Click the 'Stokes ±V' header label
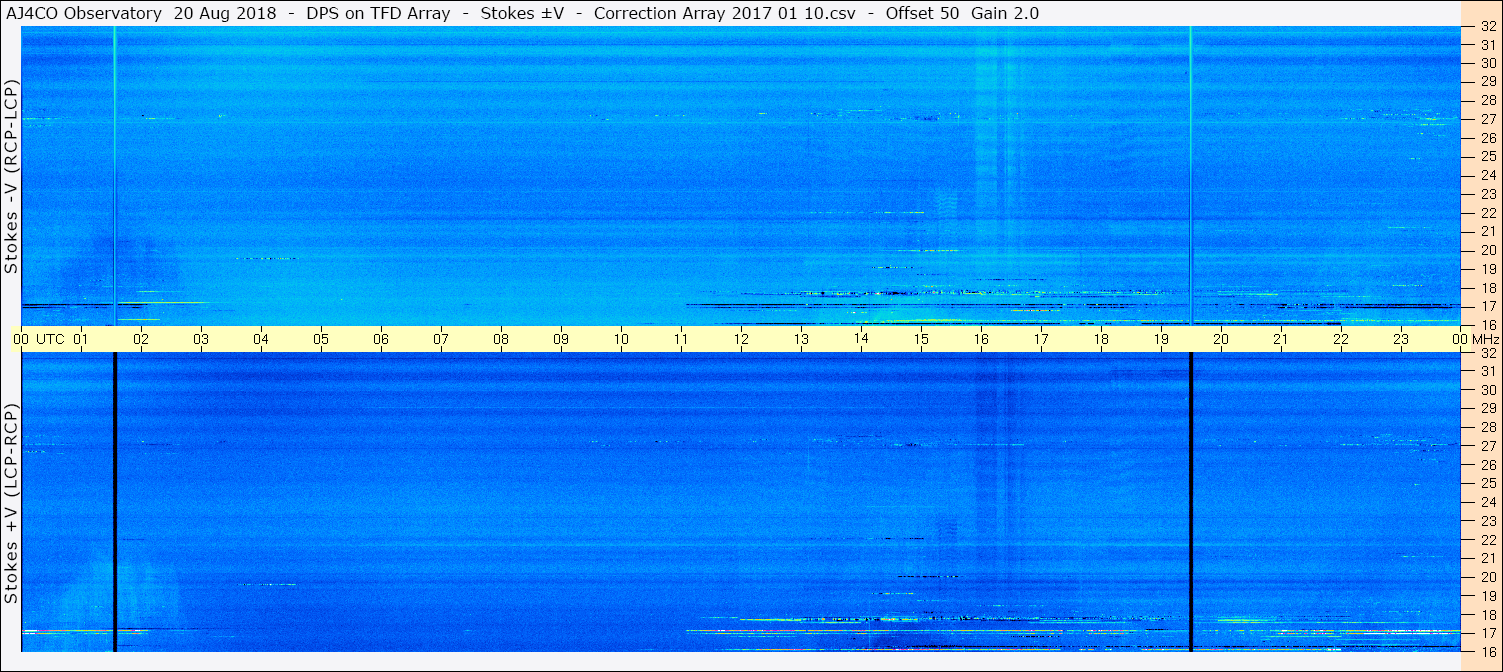This screenshot has height=672, width=1503. click(522, 13)
